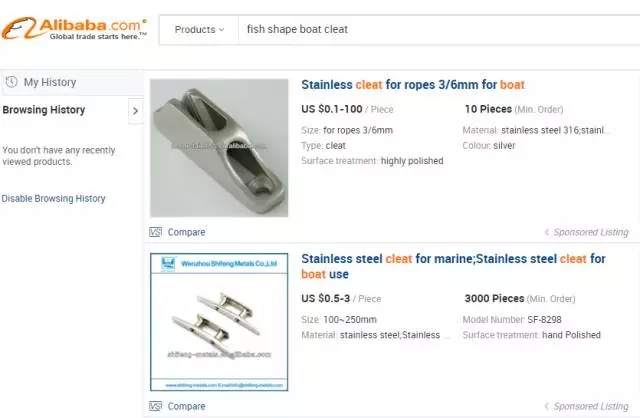Expand Sponsored Listing chevron on first product
This screenshot has height=418, width=640.
[x=546, y=232]
